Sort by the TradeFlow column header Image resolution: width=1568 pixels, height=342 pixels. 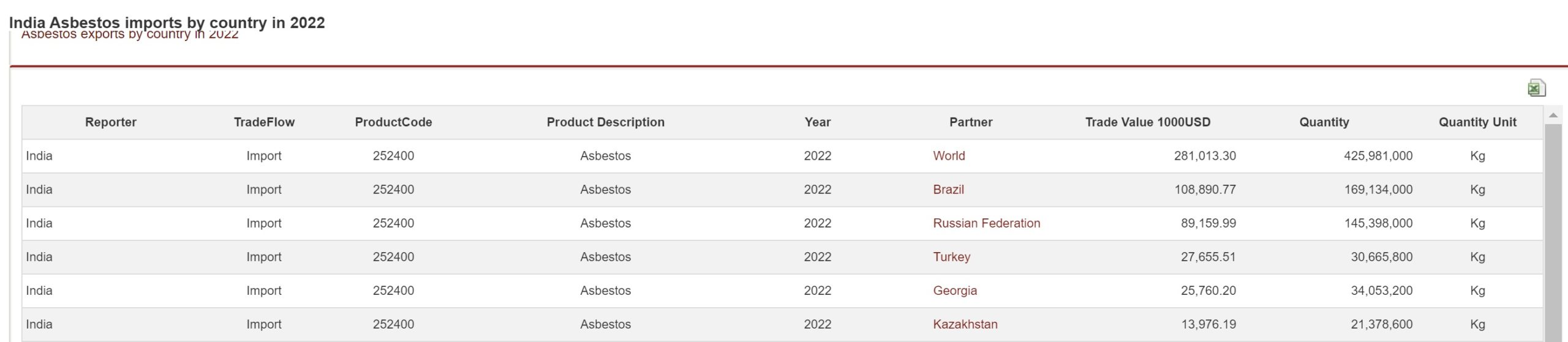tap(264, 122)
